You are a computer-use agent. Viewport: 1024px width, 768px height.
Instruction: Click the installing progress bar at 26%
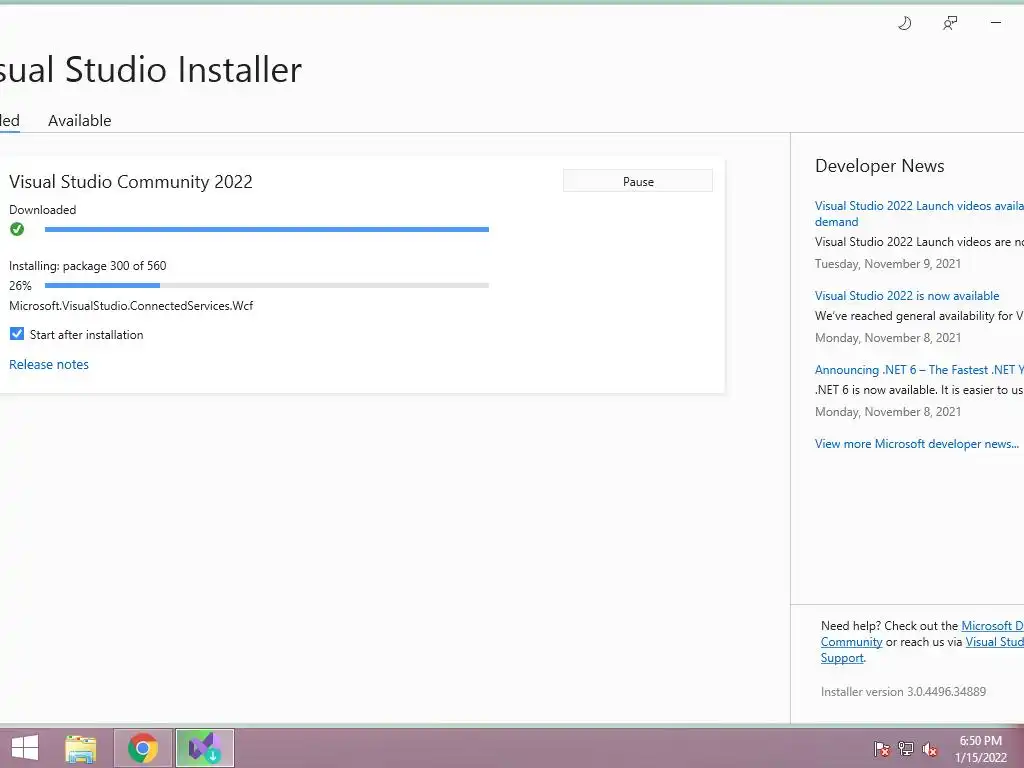pos(266,285)
